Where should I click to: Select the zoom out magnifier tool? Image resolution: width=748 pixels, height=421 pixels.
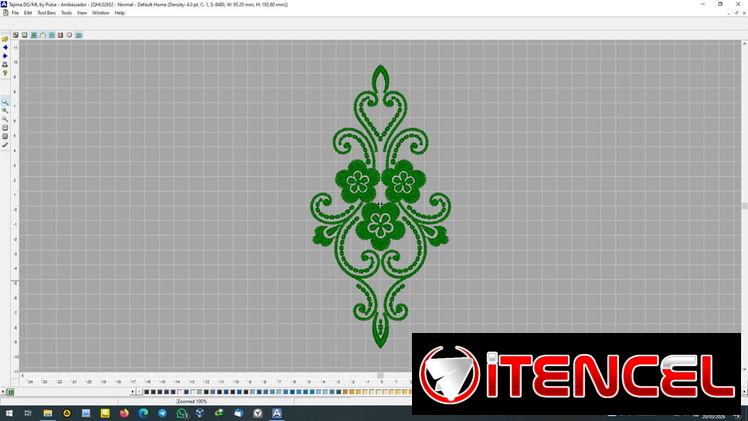(5, 119)
